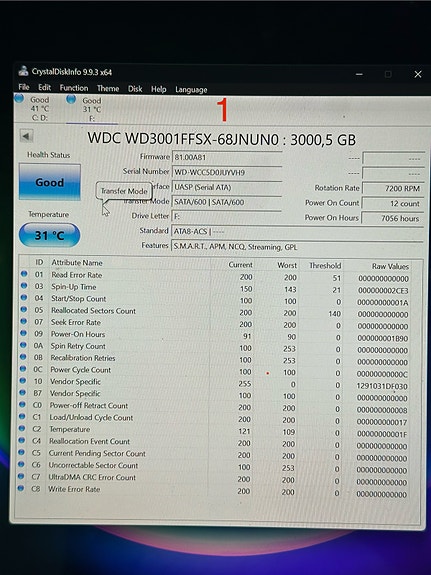Select the C: D: disk tab at 41 °C
431x575 pixels.
pos(34,108)
